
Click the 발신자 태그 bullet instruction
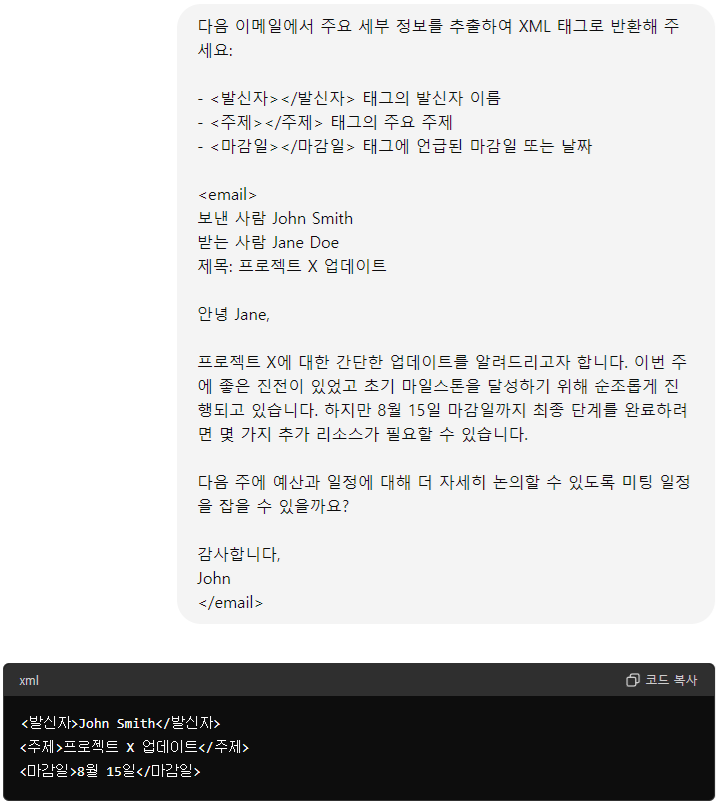click(x=349, y=98)
